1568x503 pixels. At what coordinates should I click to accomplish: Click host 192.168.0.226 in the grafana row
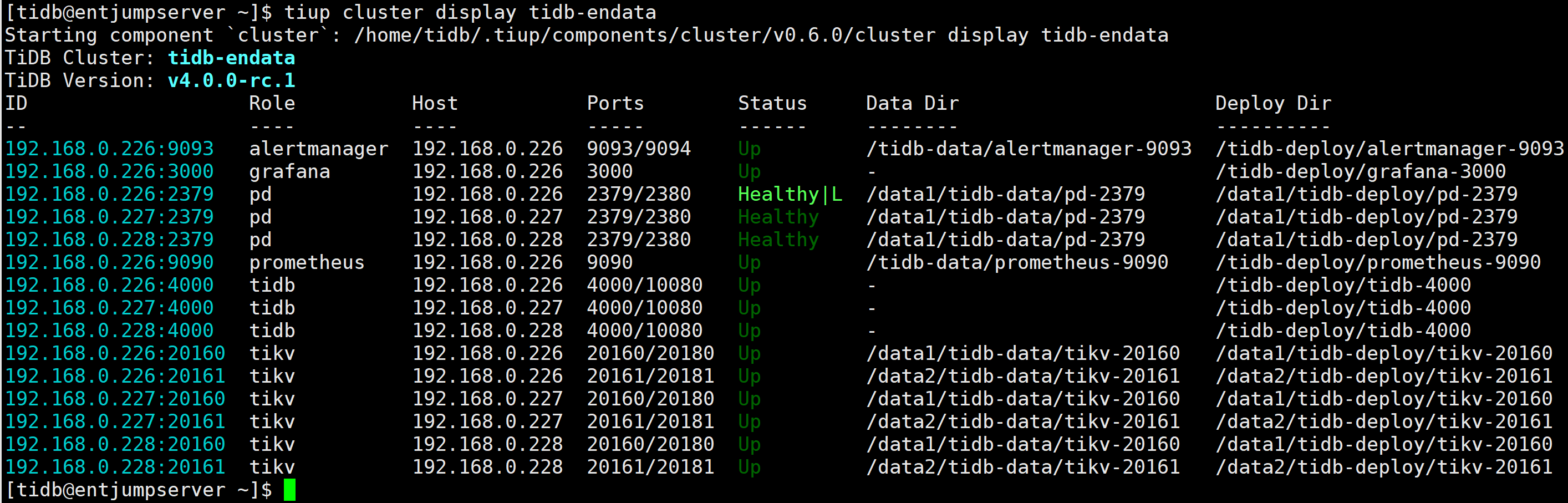[x=487, y=171]
